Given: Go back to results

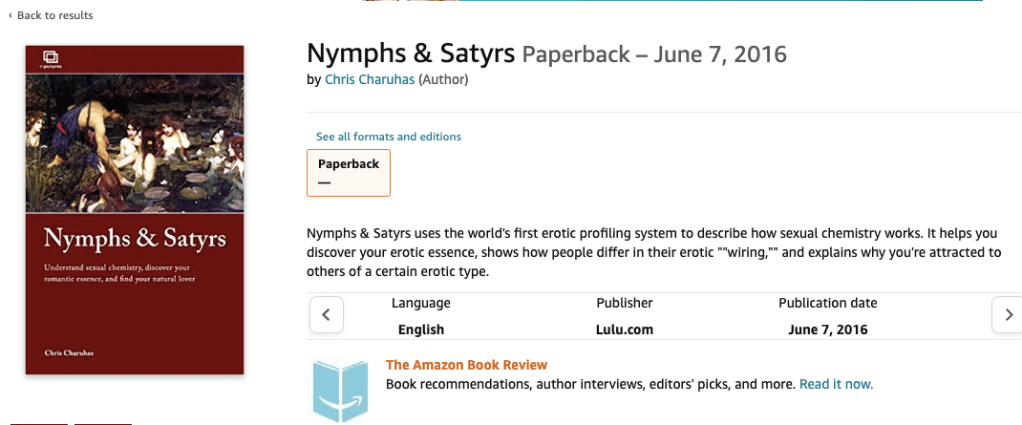Looking at the screenshot, I should click(x=51, y=15).
